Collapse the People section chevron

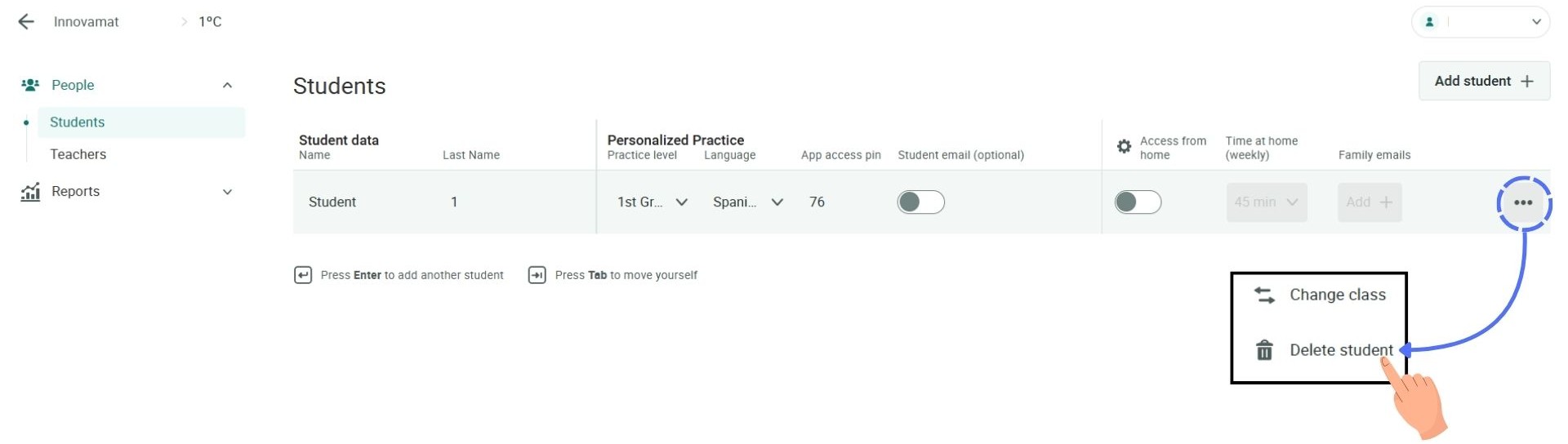click(227, 85)
